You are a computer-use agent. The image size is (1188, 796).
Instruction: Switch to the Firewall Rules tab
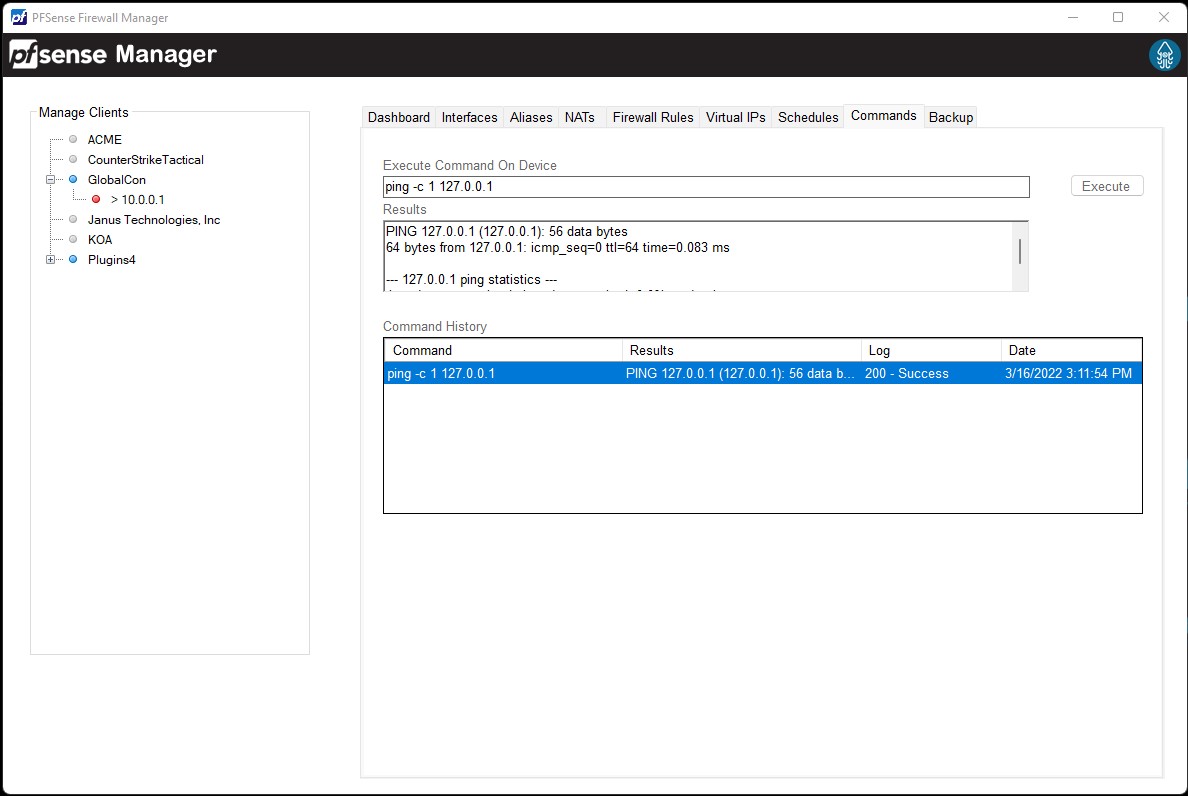click(x=652, y=117)
